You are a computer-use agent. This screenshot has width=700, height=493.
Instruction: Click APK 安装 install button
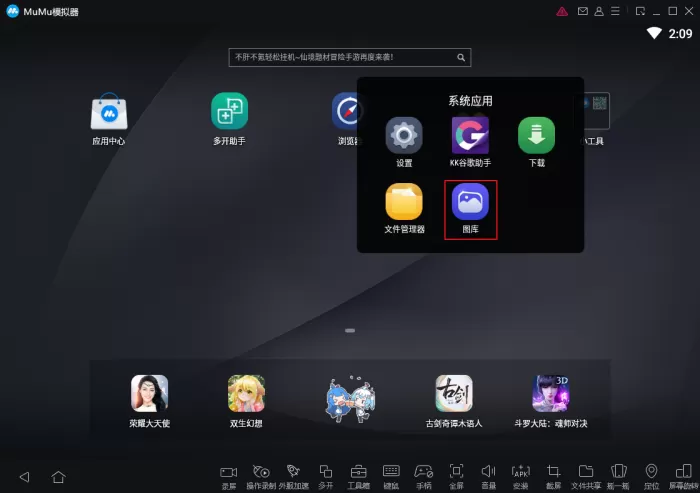[521, 476]
